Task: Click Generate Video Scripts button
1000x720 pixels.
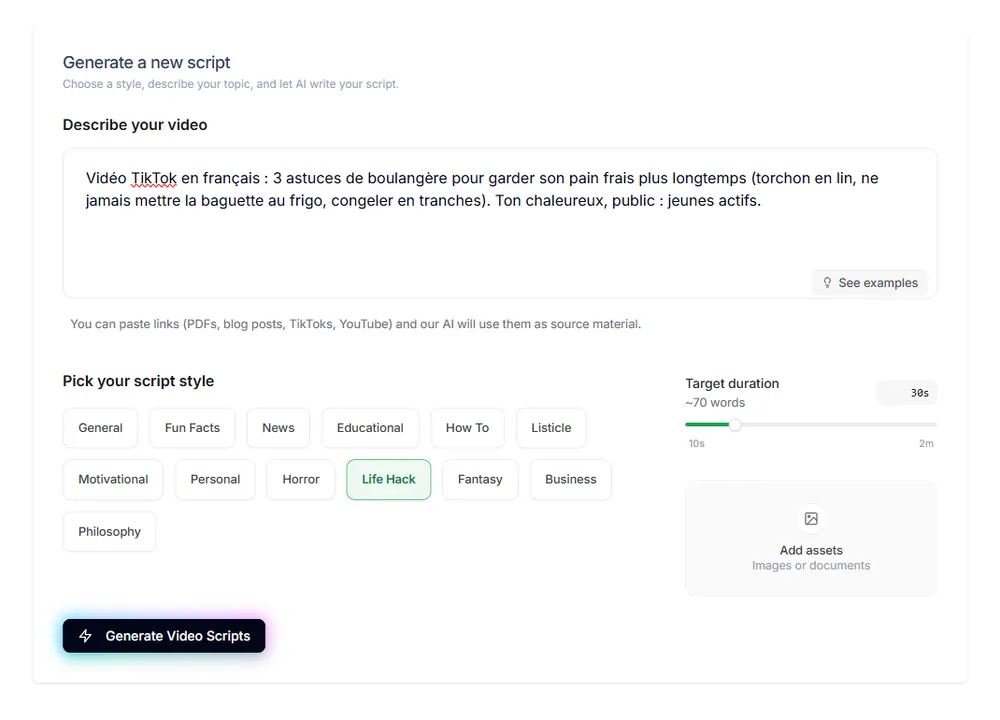Action: pos(164,636)
